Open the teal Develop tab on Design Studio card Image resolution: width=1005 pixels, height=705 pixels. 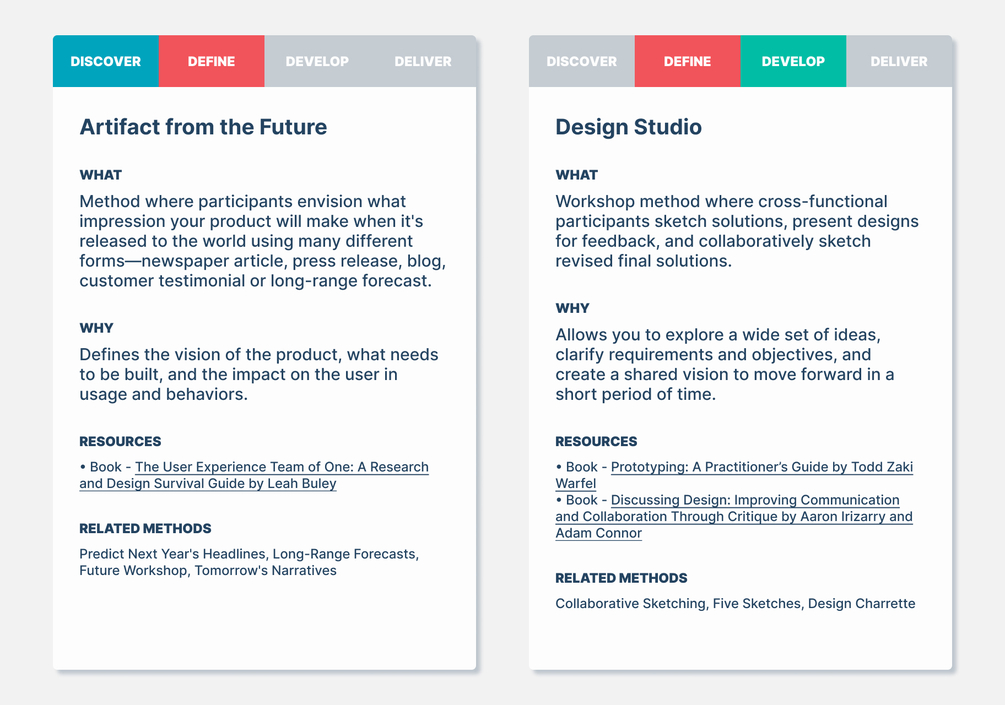(793, 61)
